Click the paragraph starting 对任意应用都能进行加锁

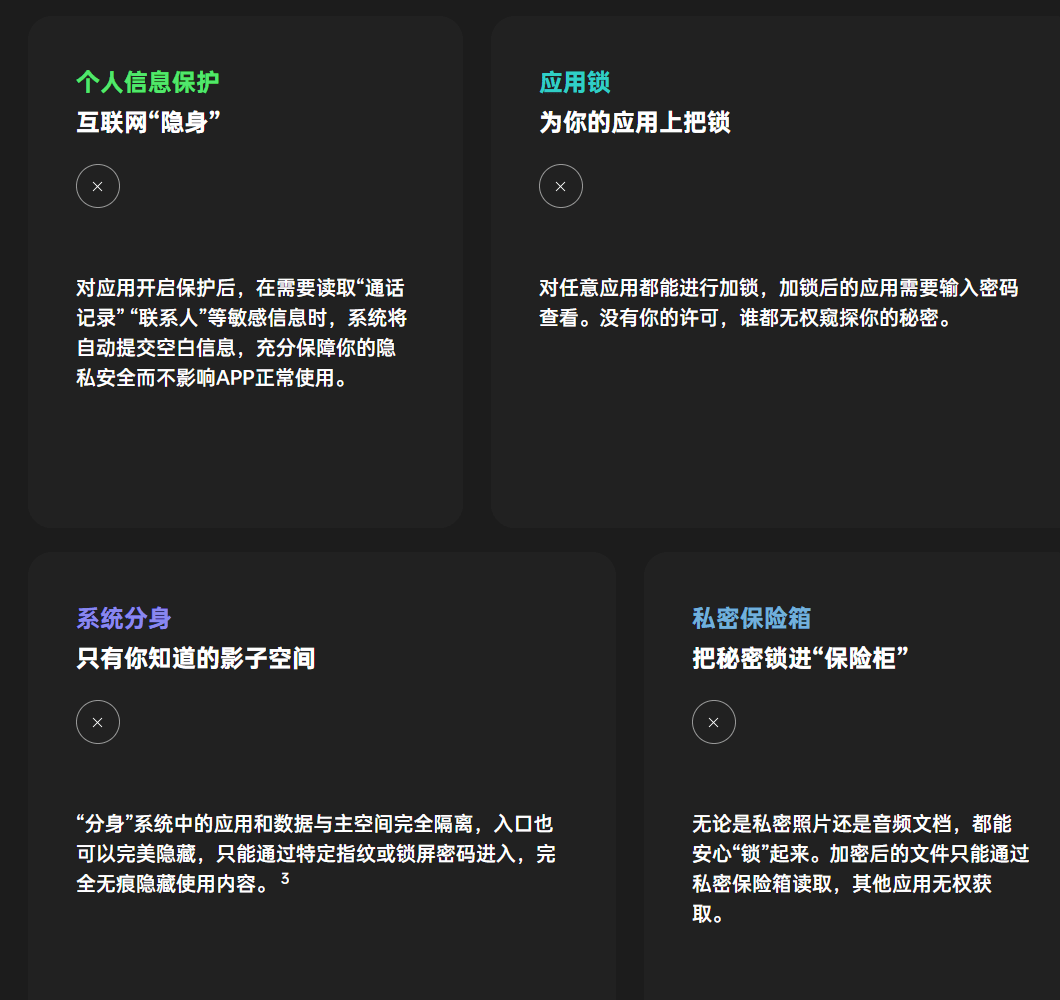779,303
